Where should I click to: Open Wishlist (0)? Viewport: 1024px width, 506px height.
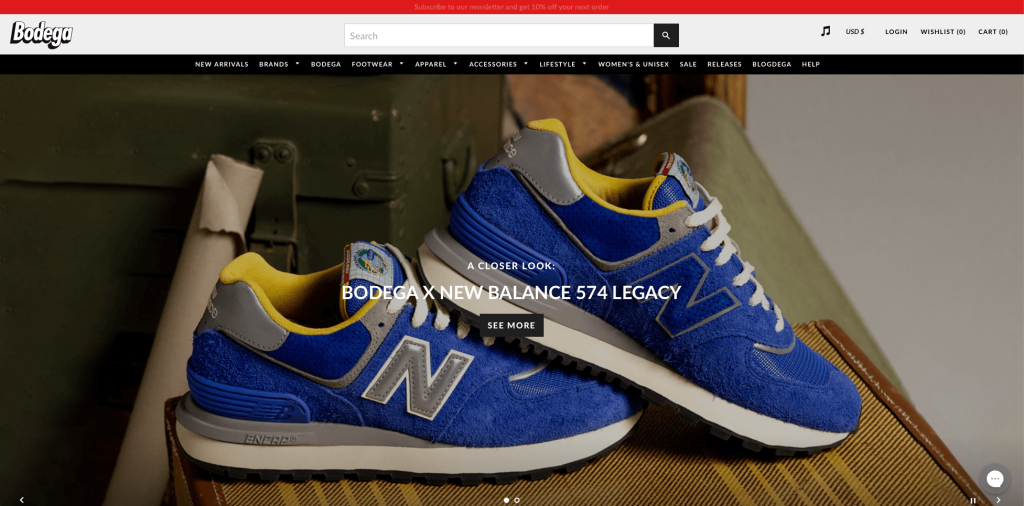click(x=943, y=31)
